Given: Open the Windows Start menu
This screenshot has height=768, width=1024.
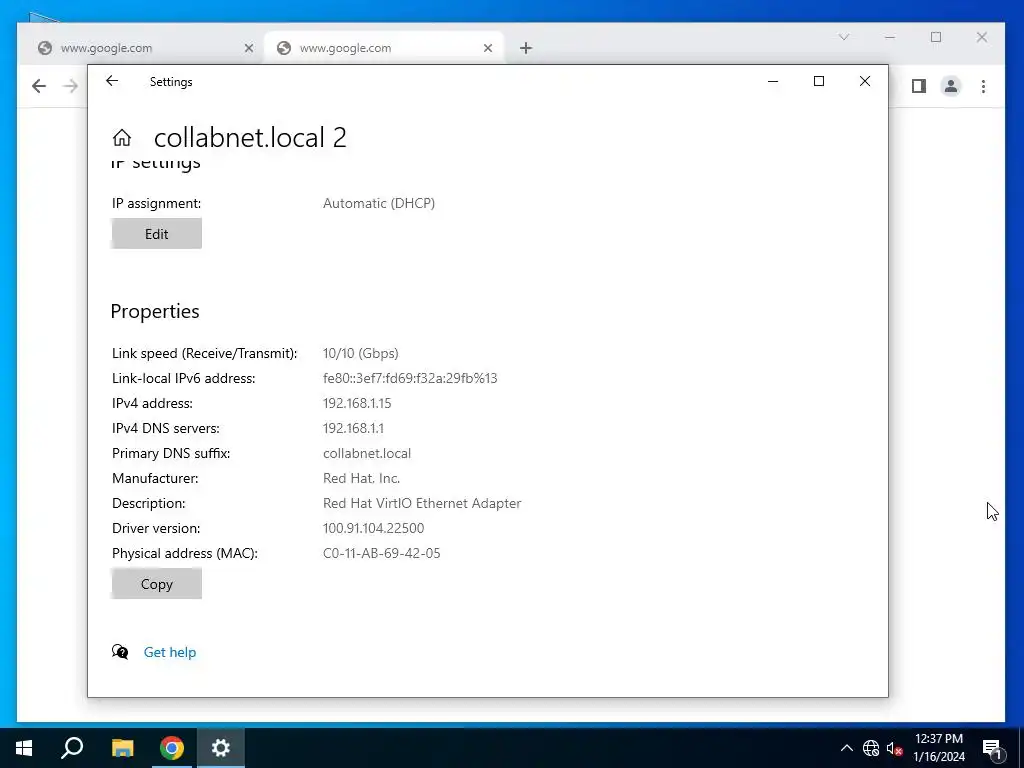Looking at the screenshot, I should 24,748.
